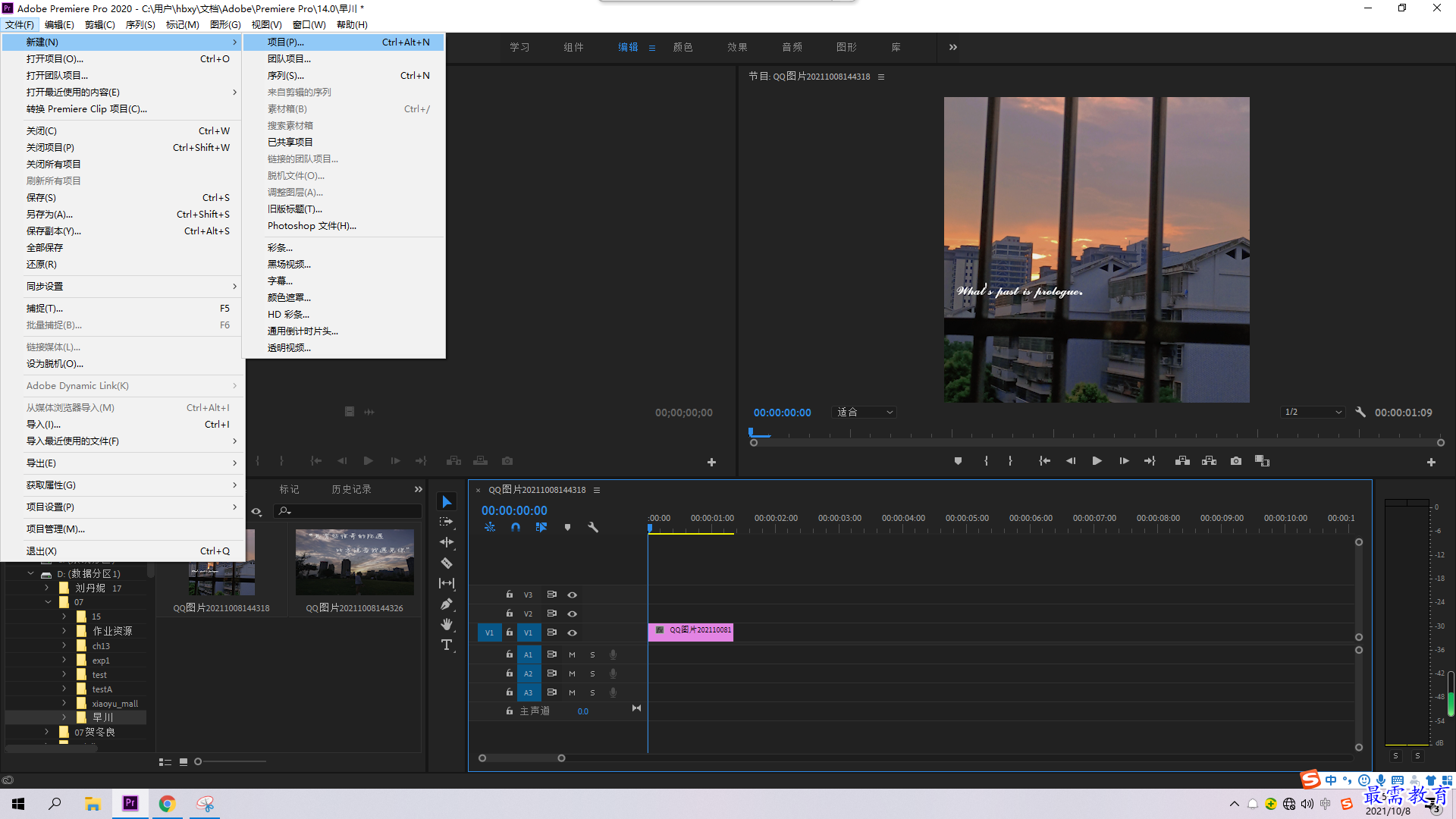Viewport: 1456px width, 819px height.
Task: Mute the A1 audio track
Action: [572, 654]
